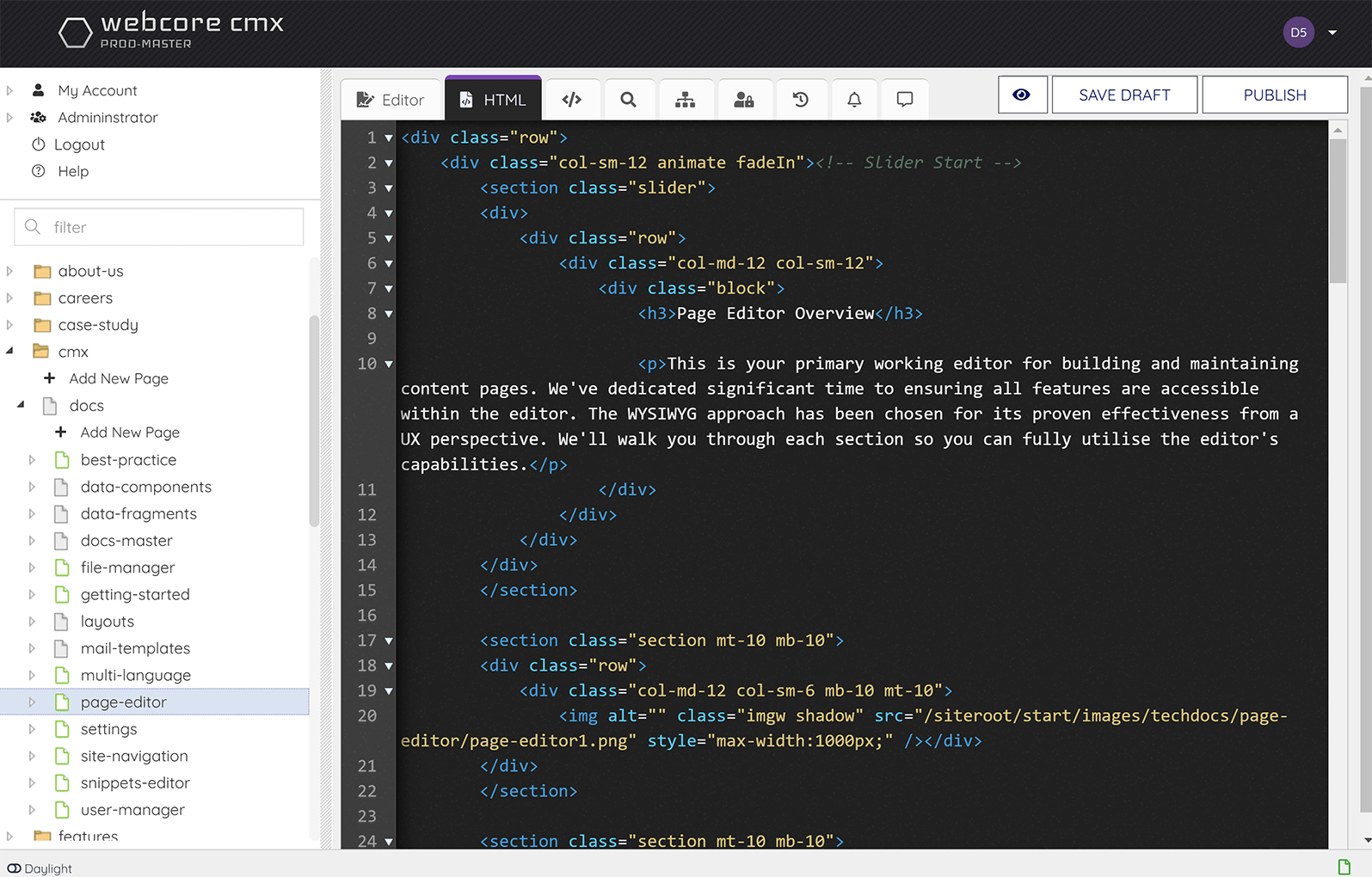Open data-components page
1372x877 pixels.
(x=146, y=487)
